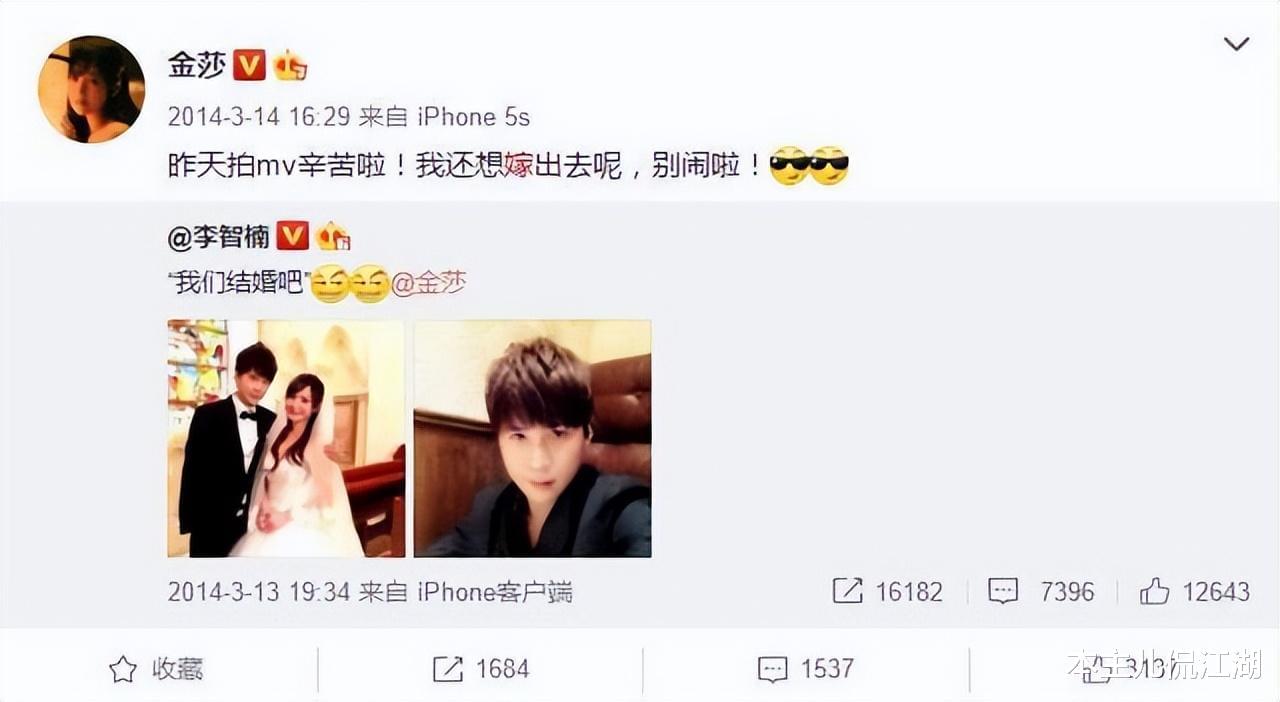The width and height of the screenshot is (1280, 702).
Task: Open the iPhone 5s source link
Action: (473, 117)
